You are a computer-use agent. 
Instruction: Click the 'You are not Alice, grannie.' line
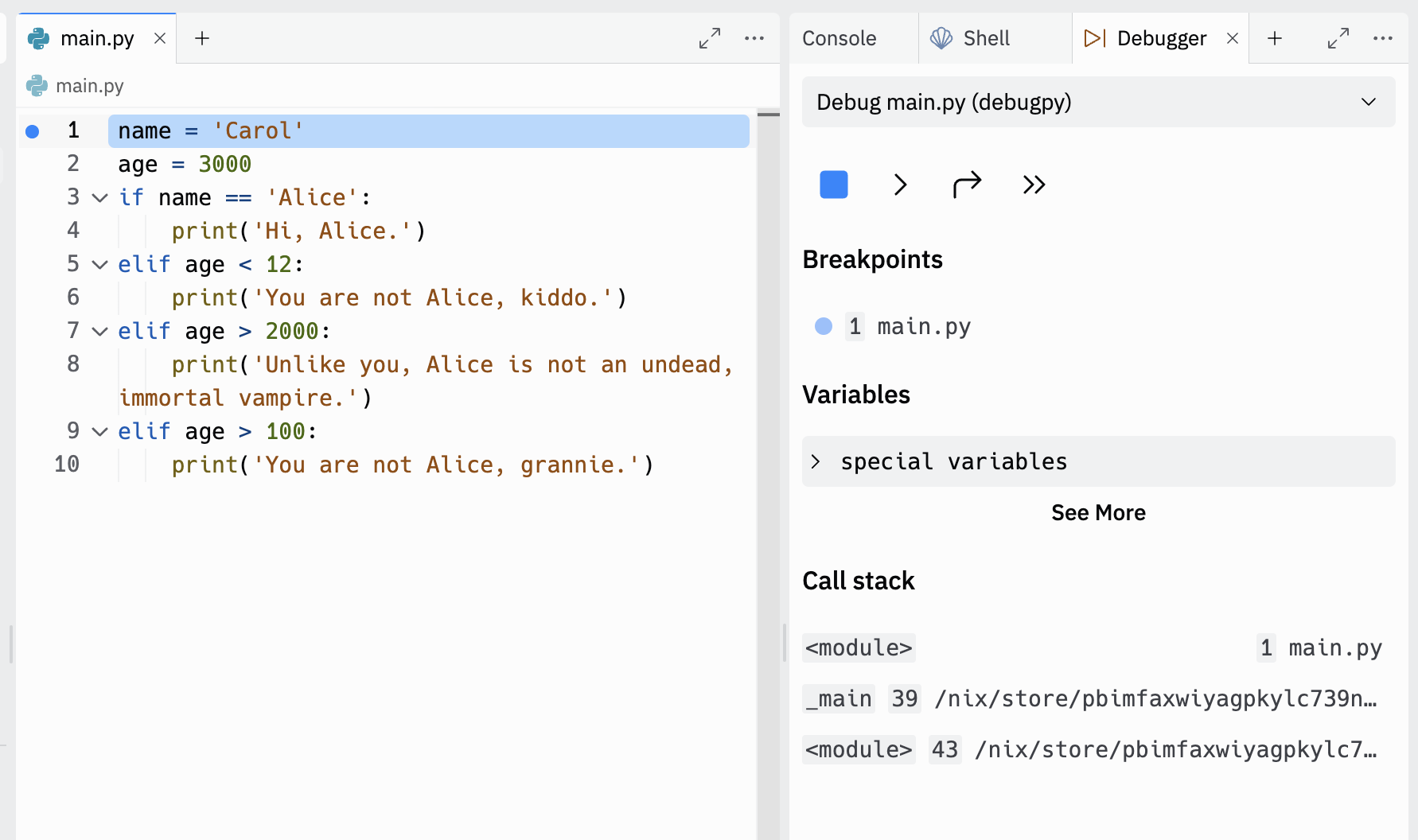click(x=412, y=465)
